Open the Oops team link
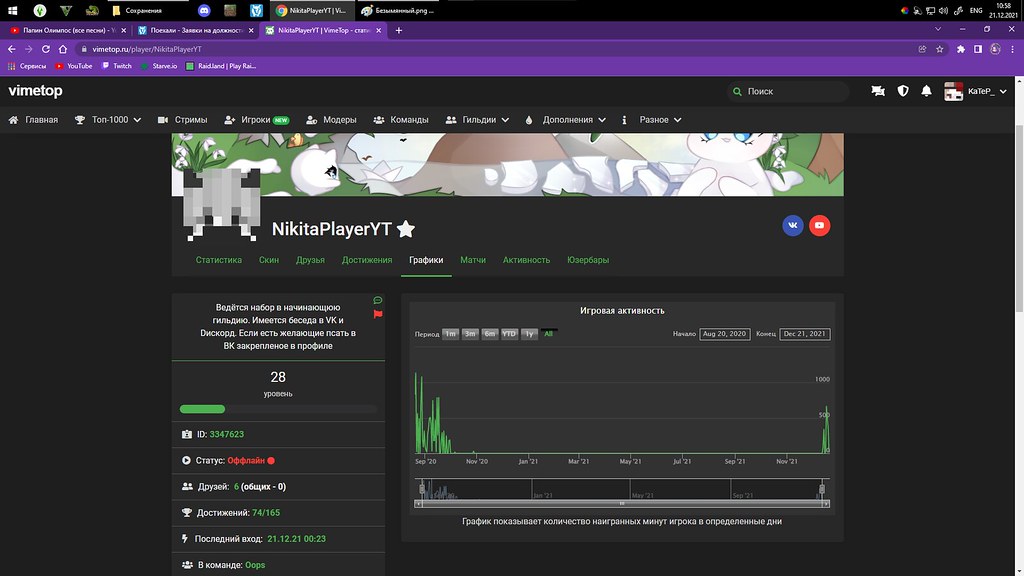The height and width of the screenshot is (576, 1024). click(x=257, y=565)
